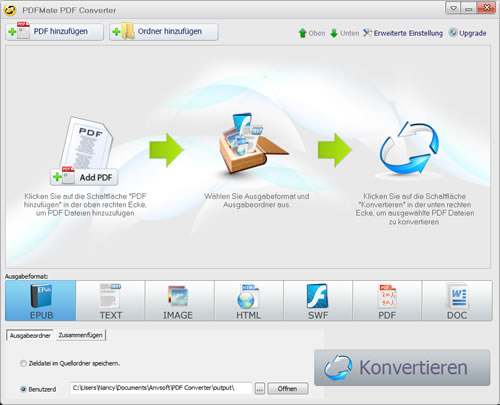
Task: Click the blue convert arrows illustration
Action: [409, 148]
